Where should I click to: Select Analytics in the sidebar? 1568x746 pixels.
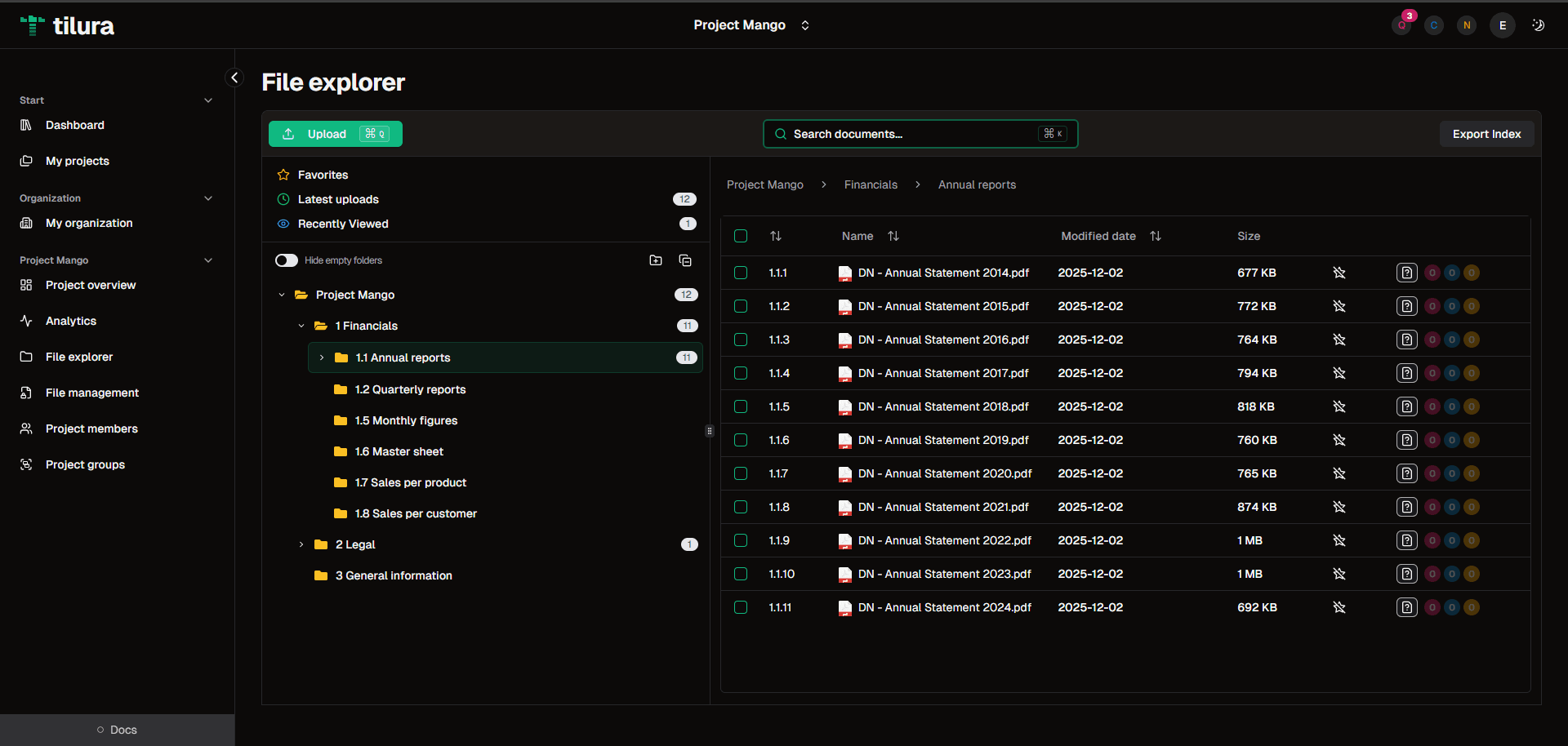[x=71, y=321]
